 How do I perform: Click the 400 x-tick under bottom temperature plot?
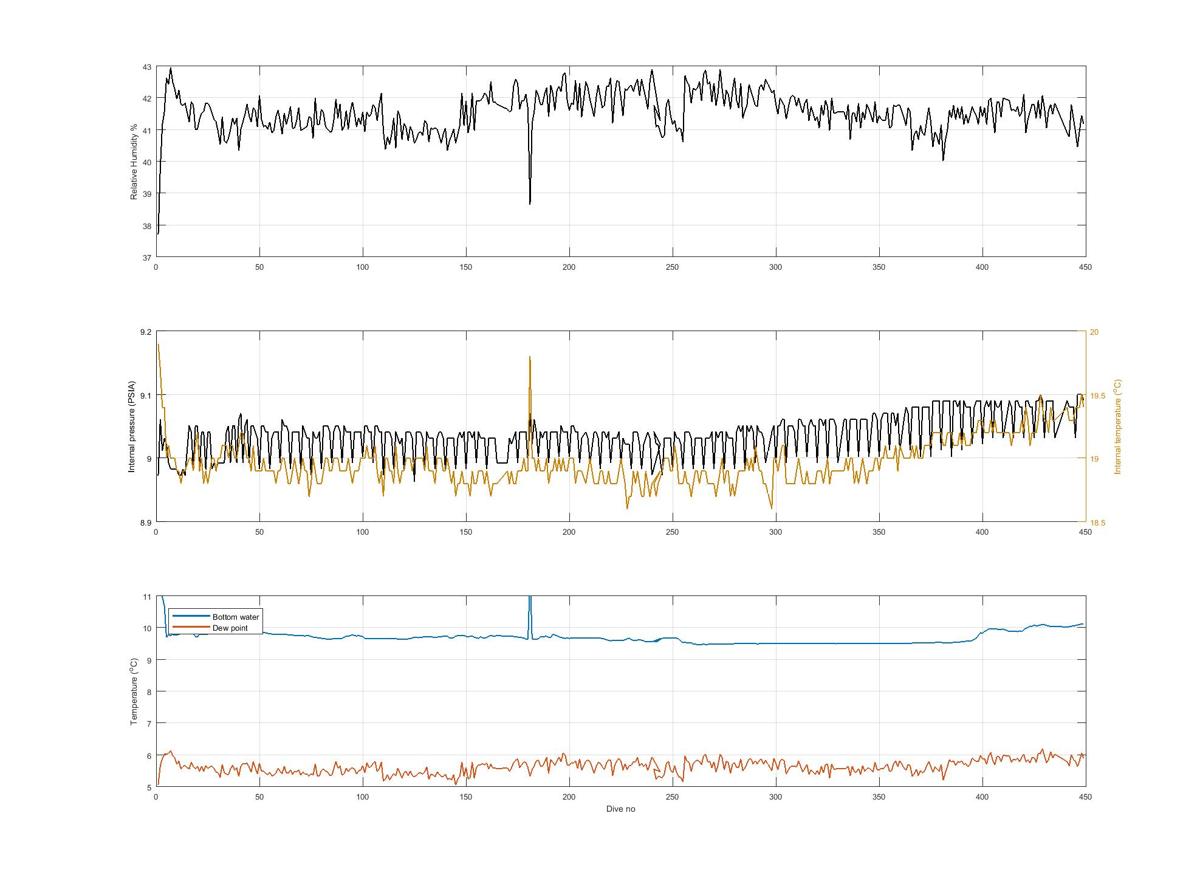click(982, 797)
